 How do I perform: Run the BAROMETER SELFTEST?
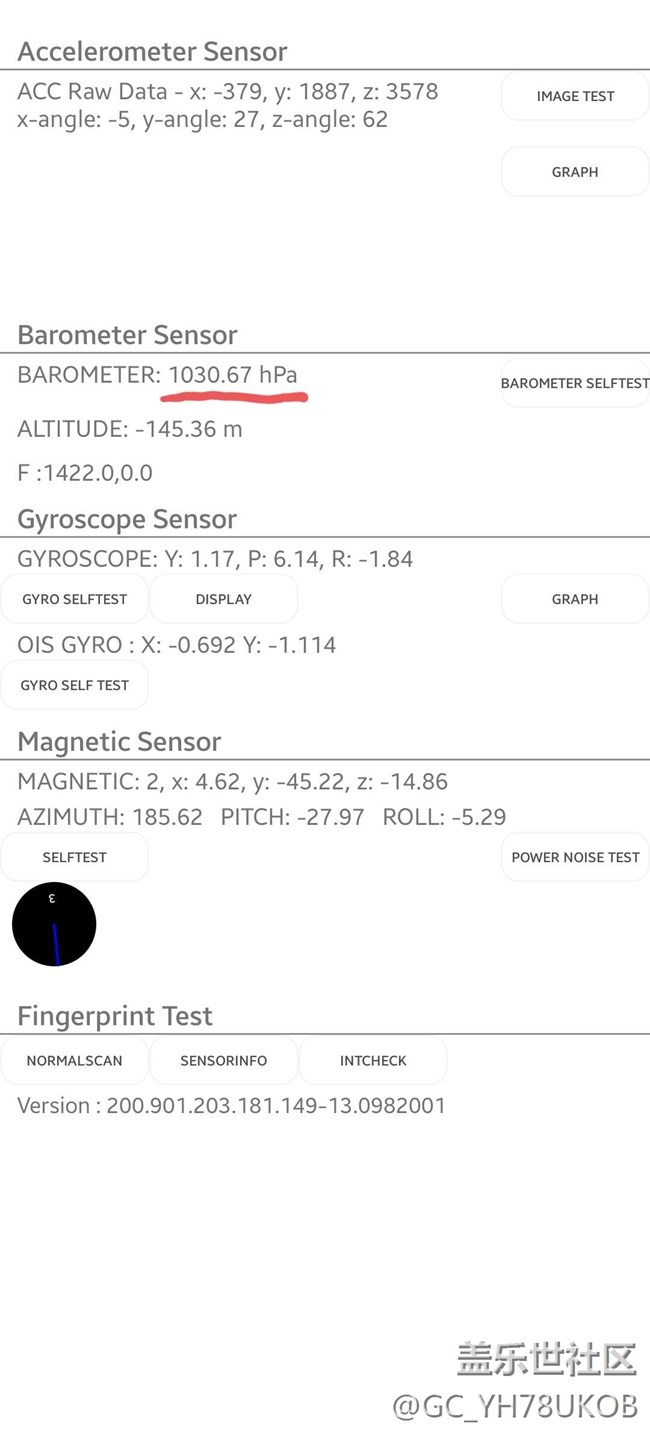[575, 383]
